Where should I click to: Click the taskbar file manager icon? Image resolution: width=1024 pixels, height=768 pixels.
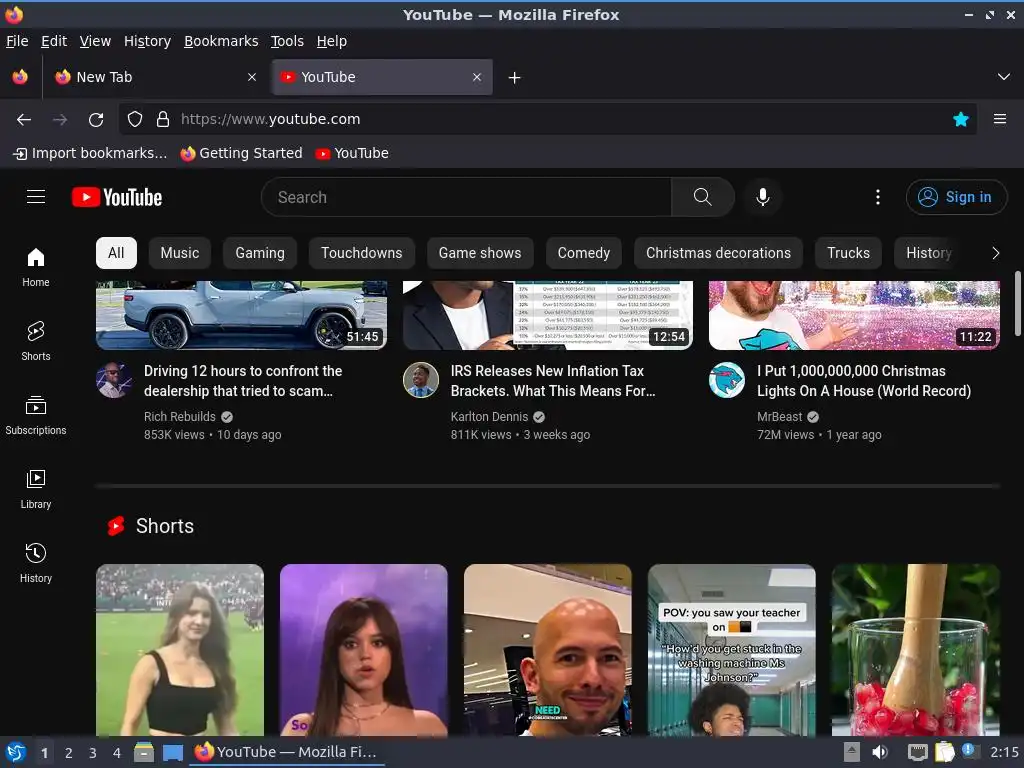144,752
